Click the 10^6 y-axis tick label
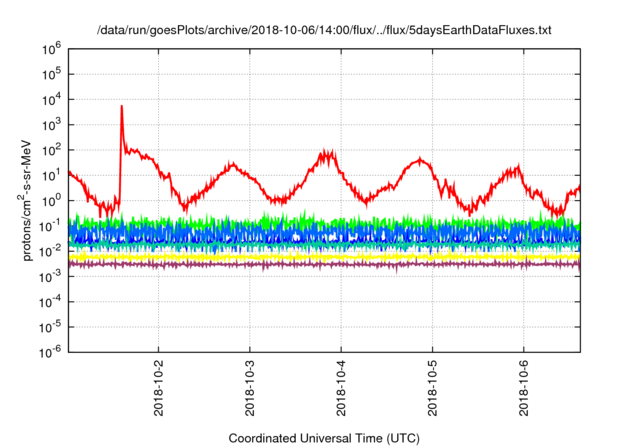The image size is (640, 448). (x=51, y=49)
